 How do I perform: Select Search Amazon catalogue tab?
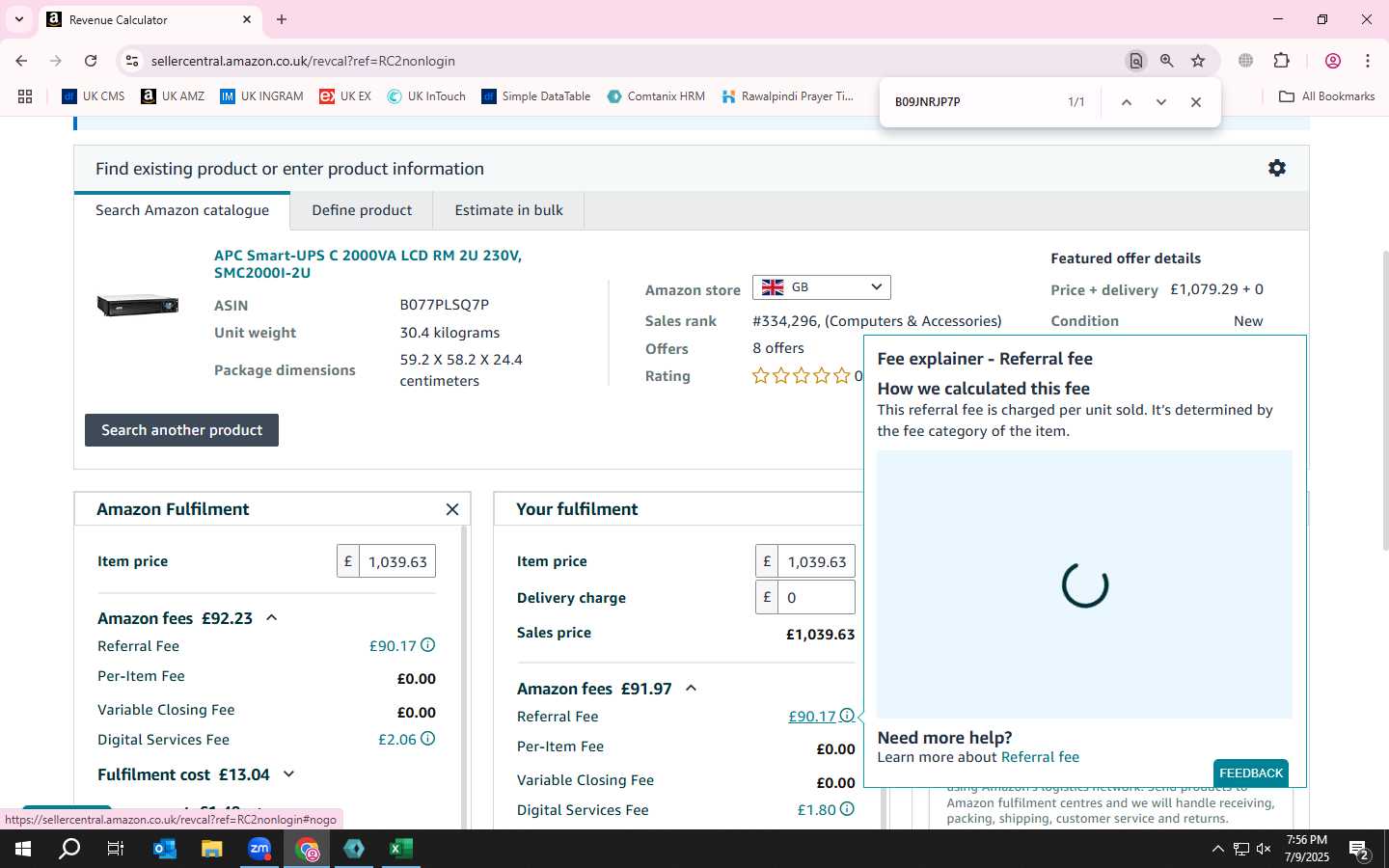[182, 210]
